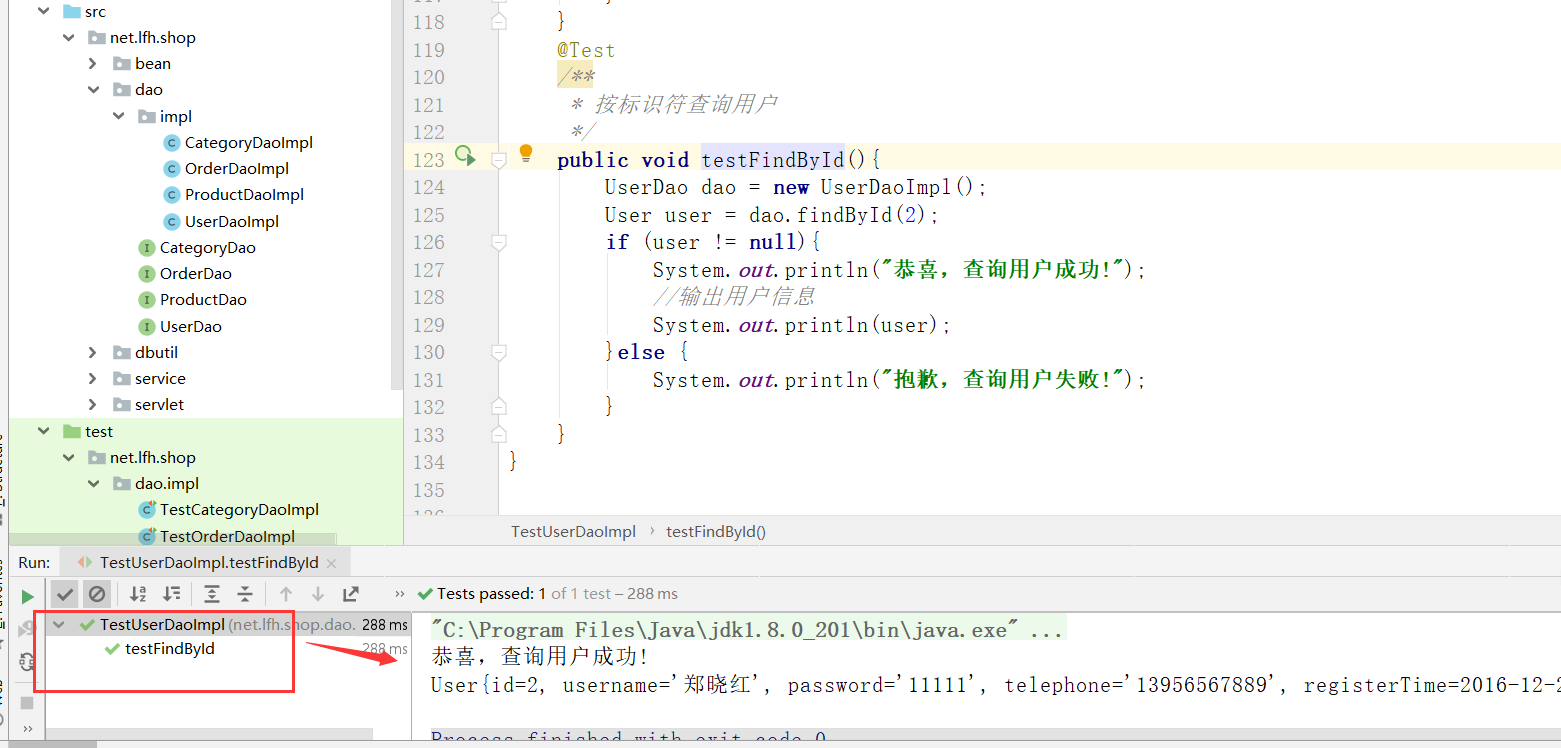Click 'Tests passed: 1' status label

492,594
